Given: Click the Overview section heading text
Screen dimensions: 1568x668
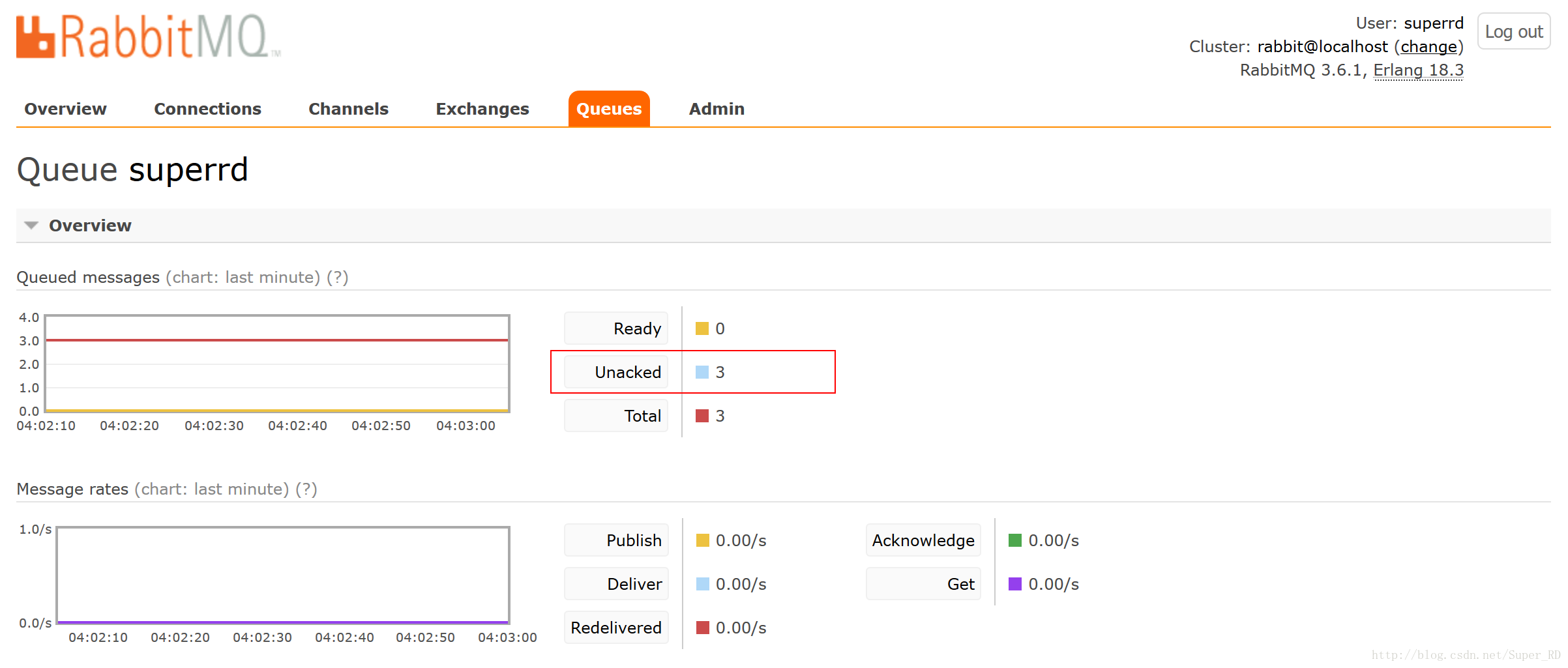Looking at the screenshot, I should pos(90,225).
